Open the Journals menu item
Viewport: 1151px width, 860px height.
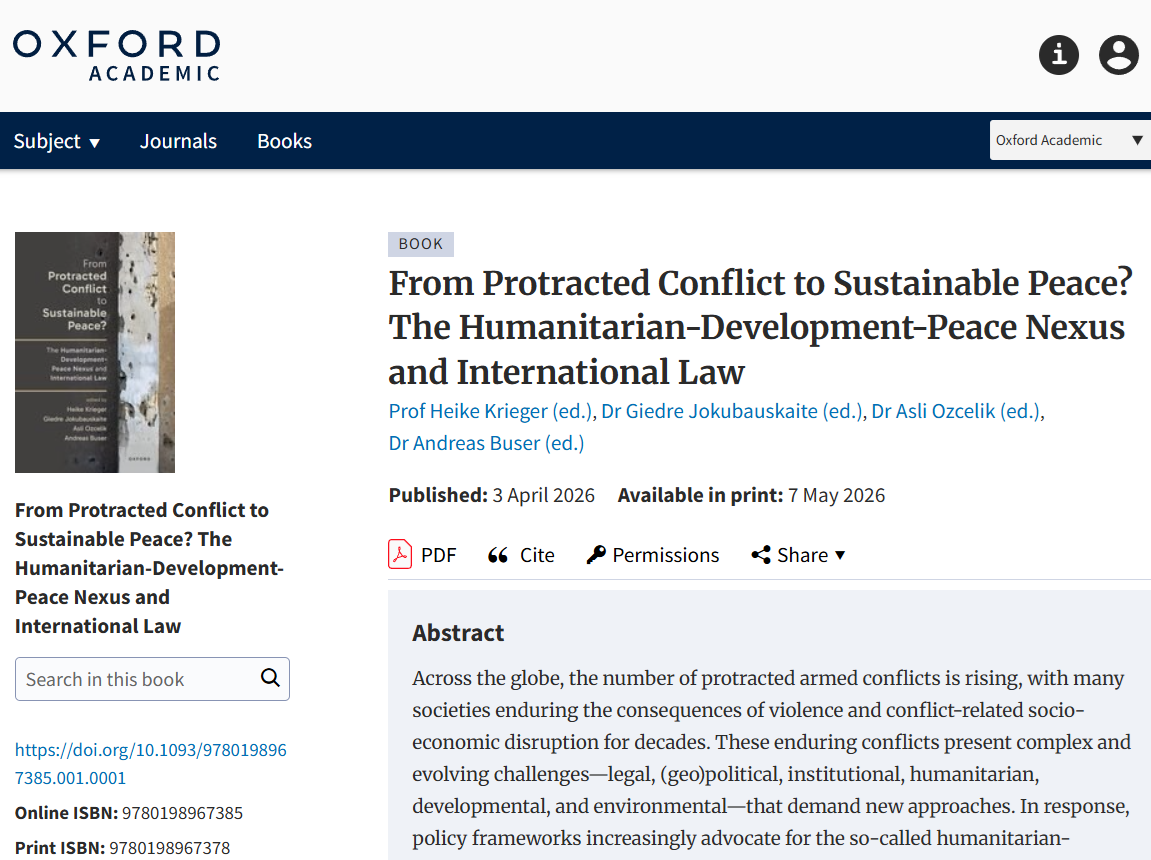(178, 141)
